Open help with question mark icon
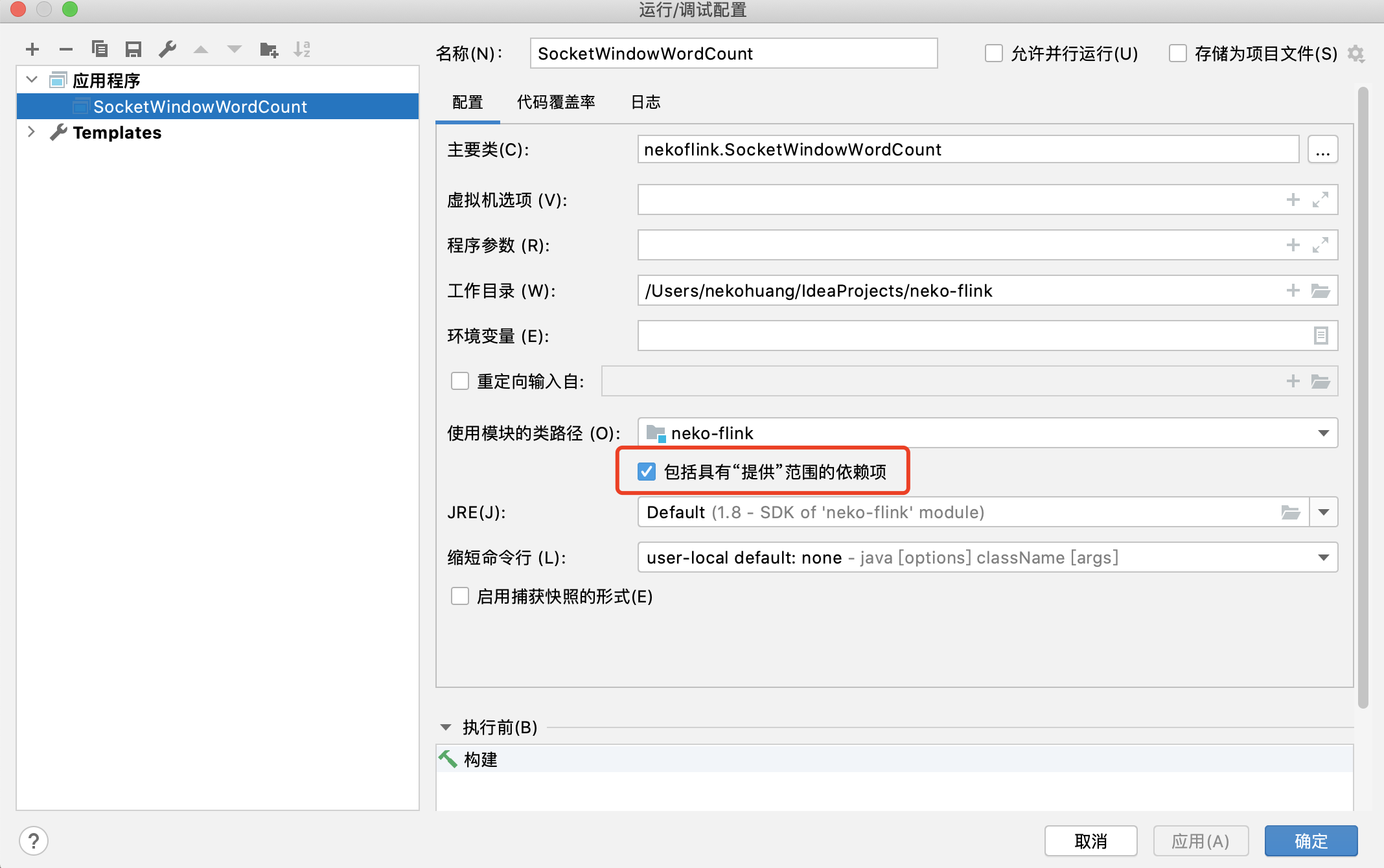 [34, 841]
